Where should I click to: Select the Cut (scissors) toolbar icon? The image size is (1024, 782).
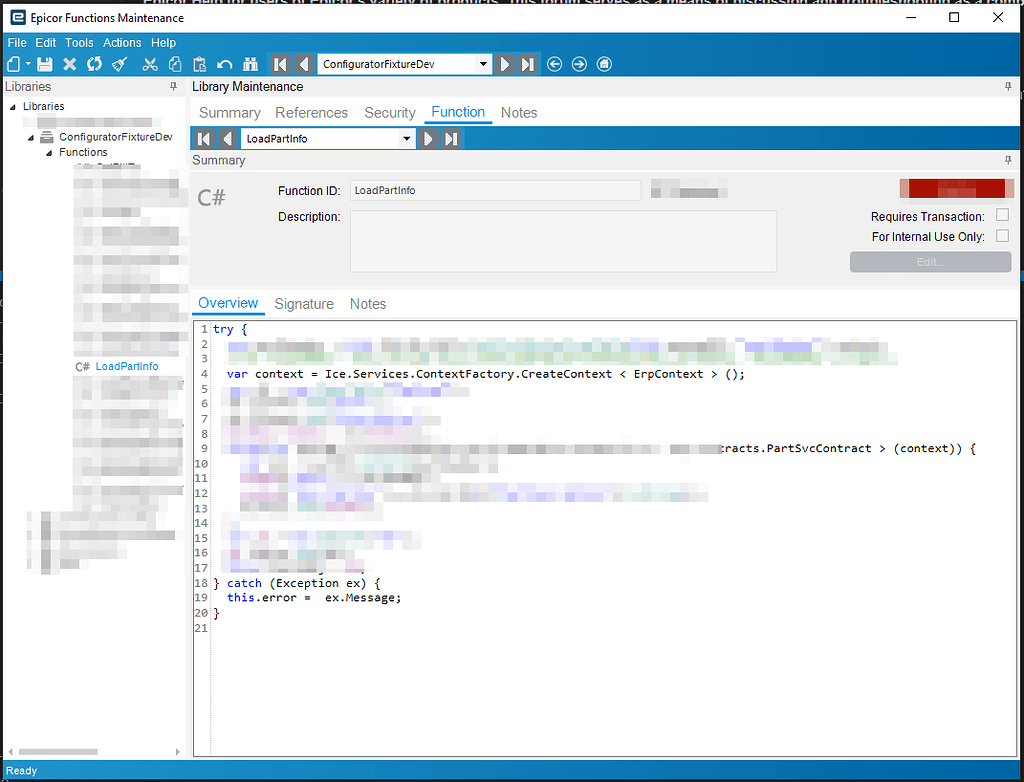click(149, 63)
